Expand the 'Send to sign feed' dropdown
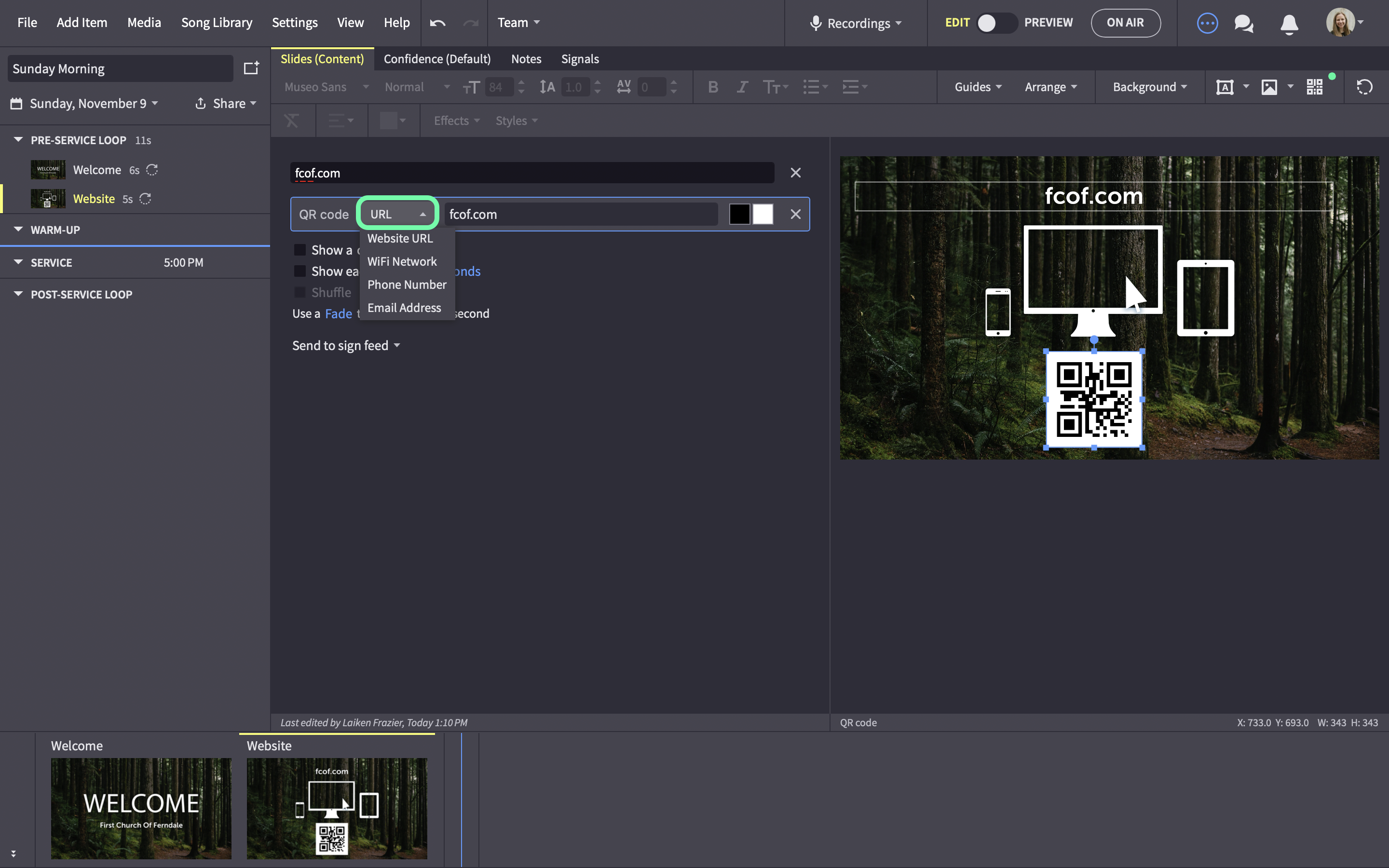 point(345,345)
